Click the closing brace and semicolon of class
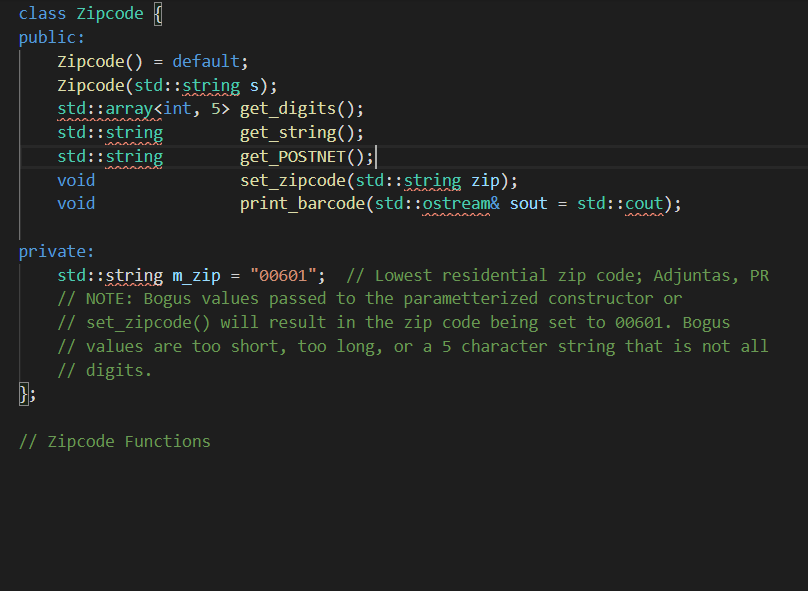Screen dimensions: 808x591 click(27, 395)
